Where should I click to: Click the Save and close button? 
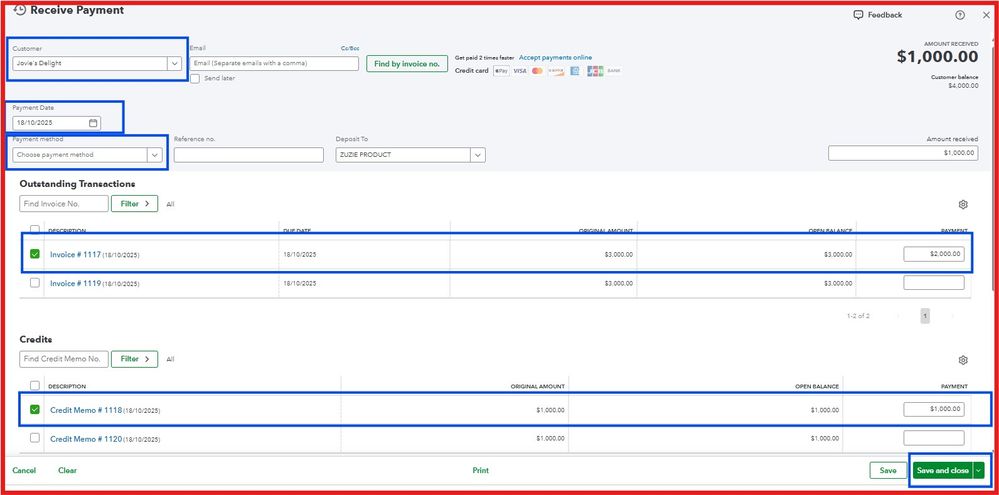(943, 471)
